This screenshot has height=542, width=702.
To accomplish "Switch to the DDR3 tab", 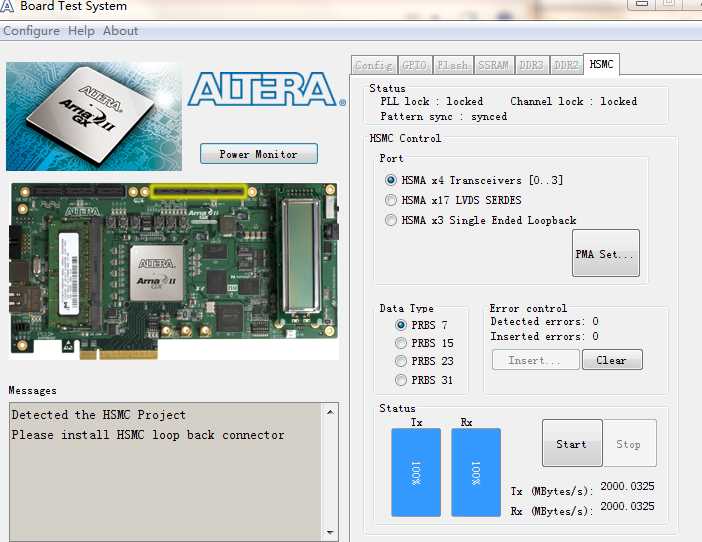I will [531, 65].
